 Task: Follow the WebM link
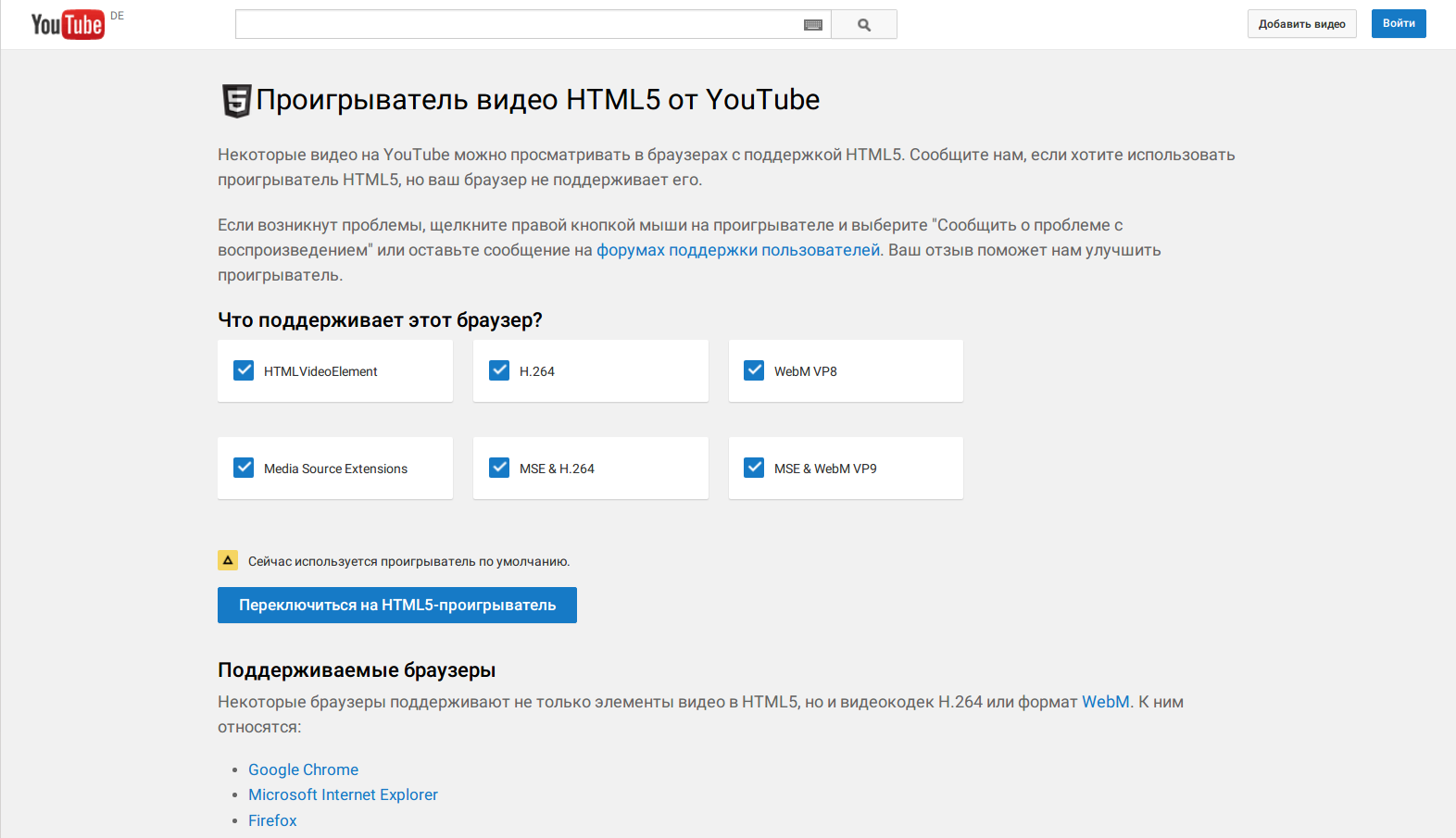(x=1105, y=702)
